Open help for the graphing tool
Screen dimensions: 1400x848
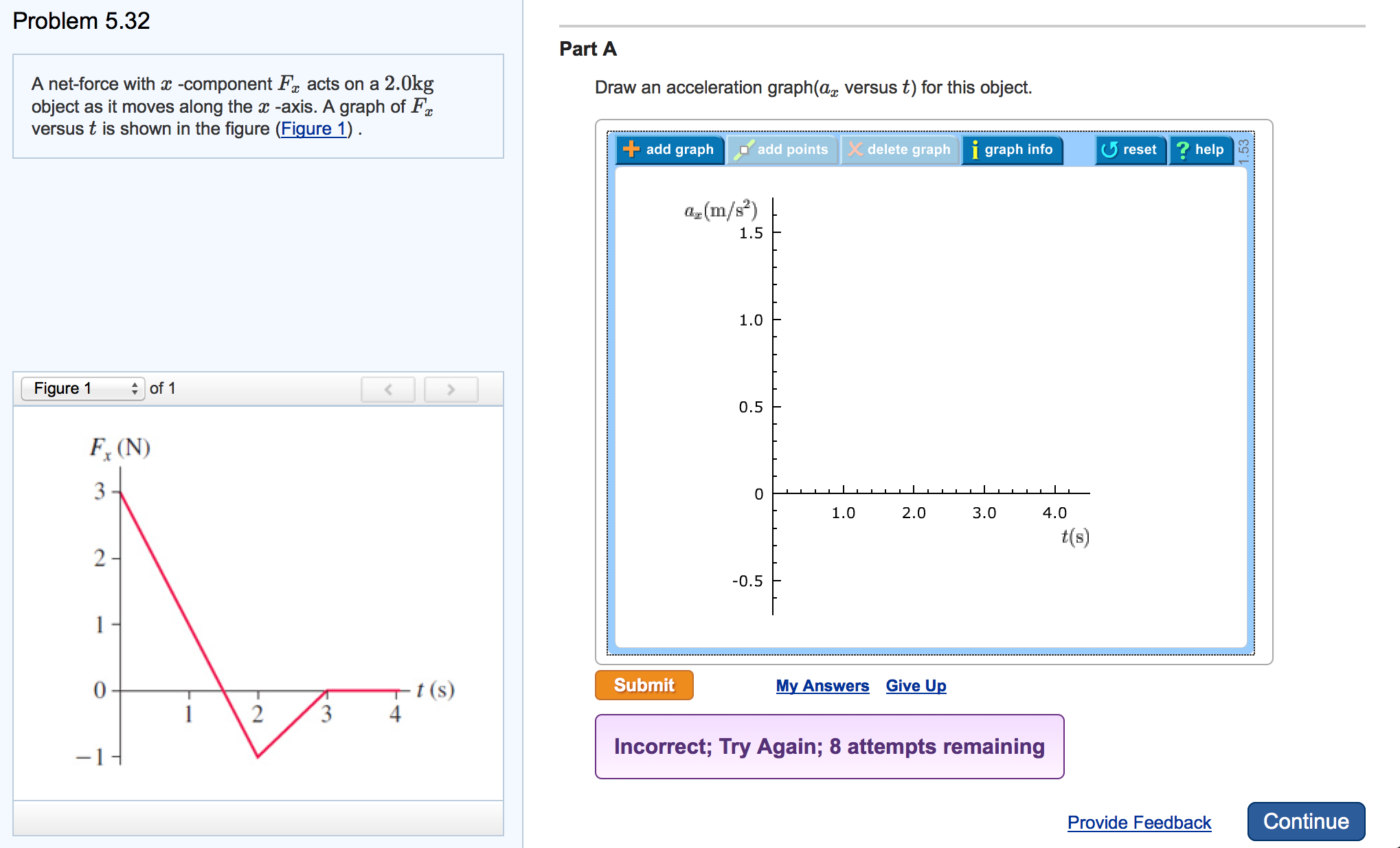[1201, 150]
